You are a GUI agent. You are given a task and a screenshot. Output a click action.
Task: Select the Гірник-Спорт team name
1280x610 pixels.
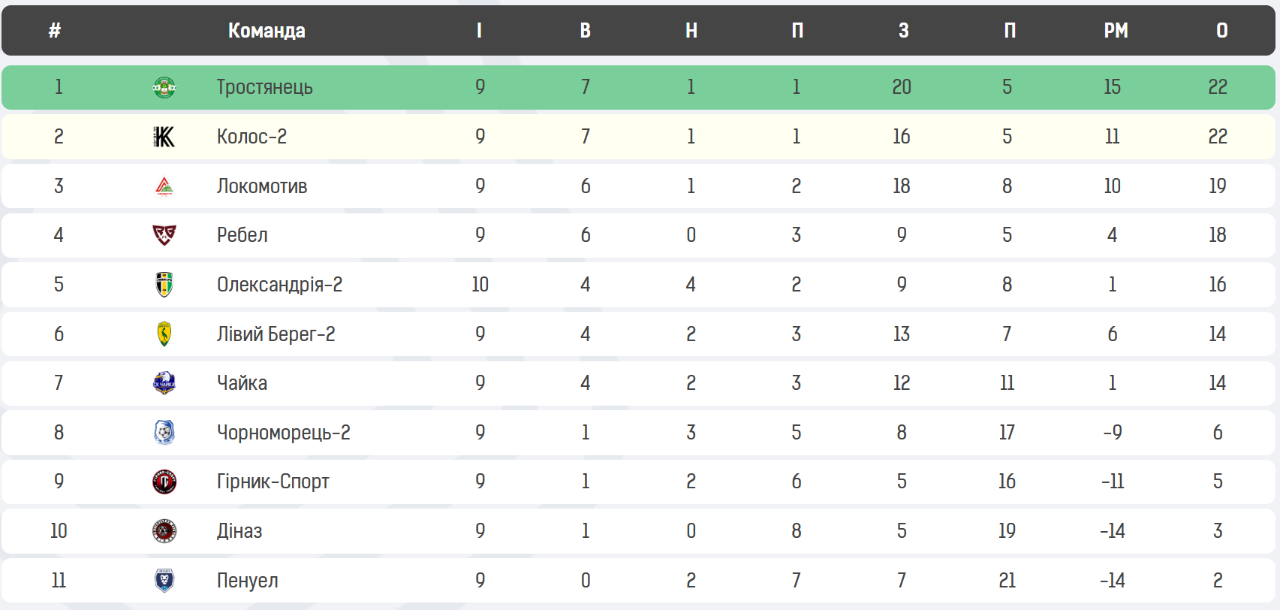273,482
